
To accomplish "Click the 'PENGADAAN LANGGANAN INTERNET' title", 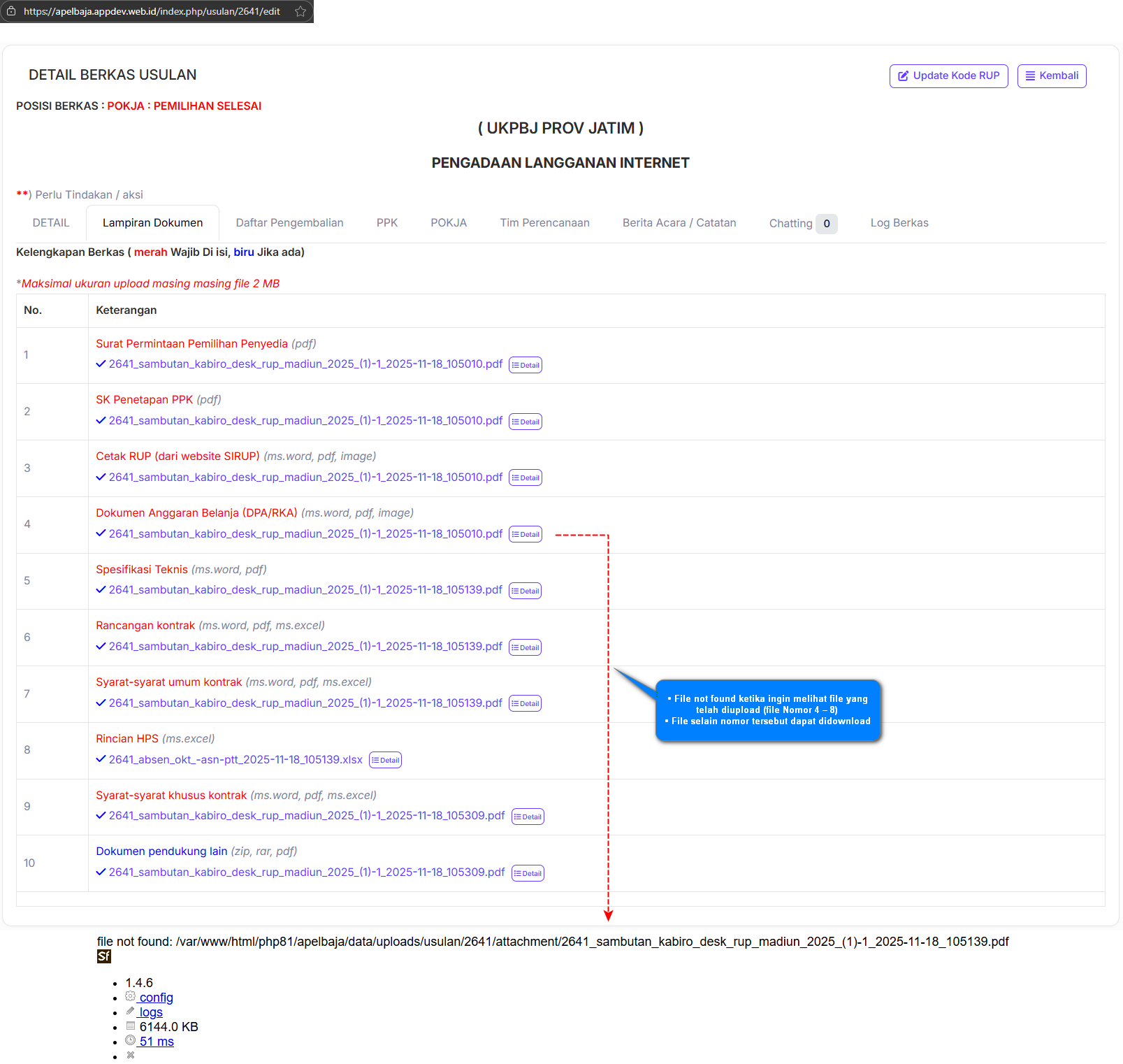I will 560,163.
